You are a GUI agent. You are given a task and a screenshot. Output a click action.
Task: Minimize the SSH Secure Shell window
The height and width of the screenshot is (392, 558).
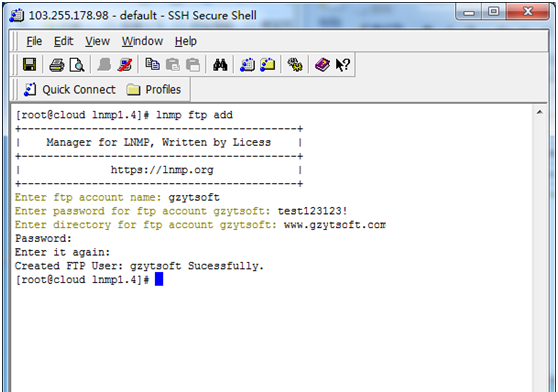pyautogui.click(x=469, y=13)
